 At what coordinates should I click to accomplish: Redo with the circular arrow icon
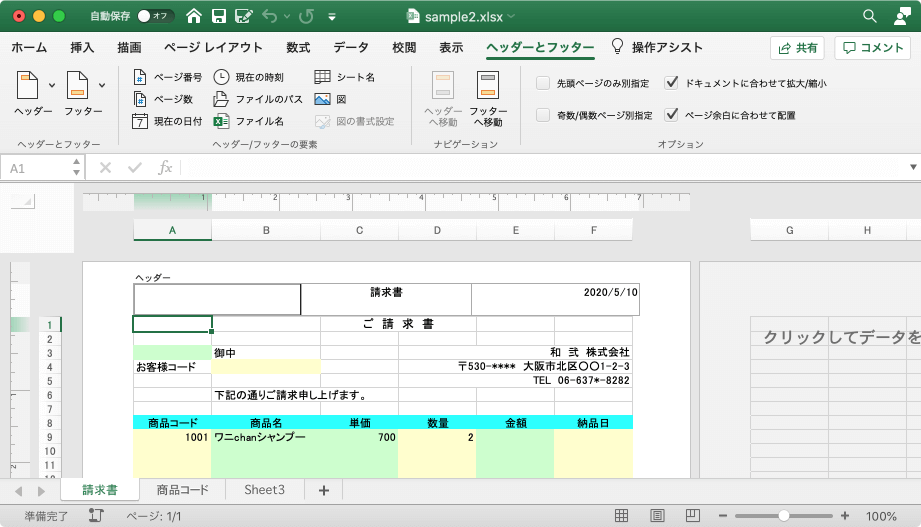306,16
